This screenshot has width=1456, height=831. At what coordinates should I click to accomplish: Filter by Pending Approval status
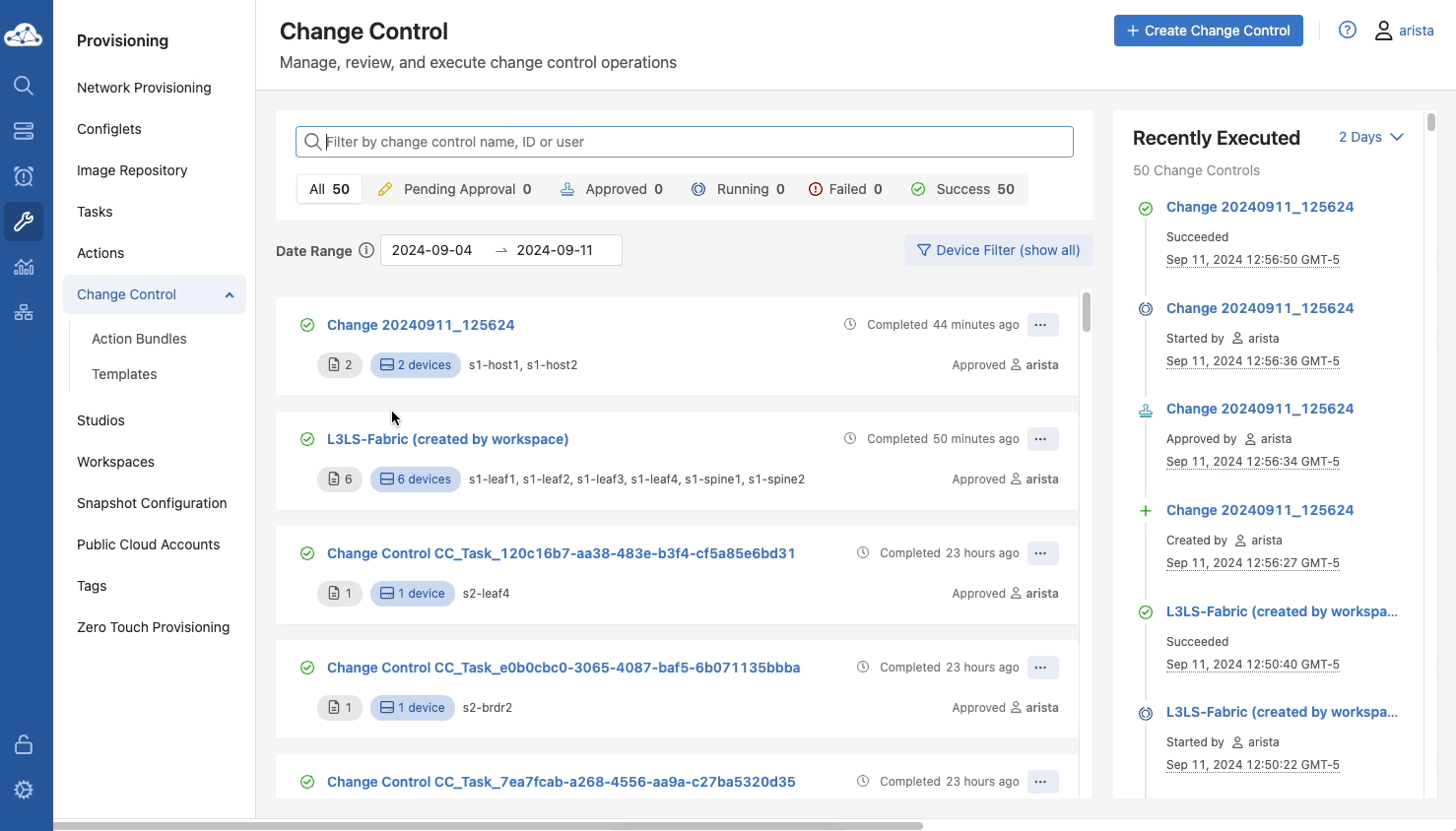click(x=454, y=189)
